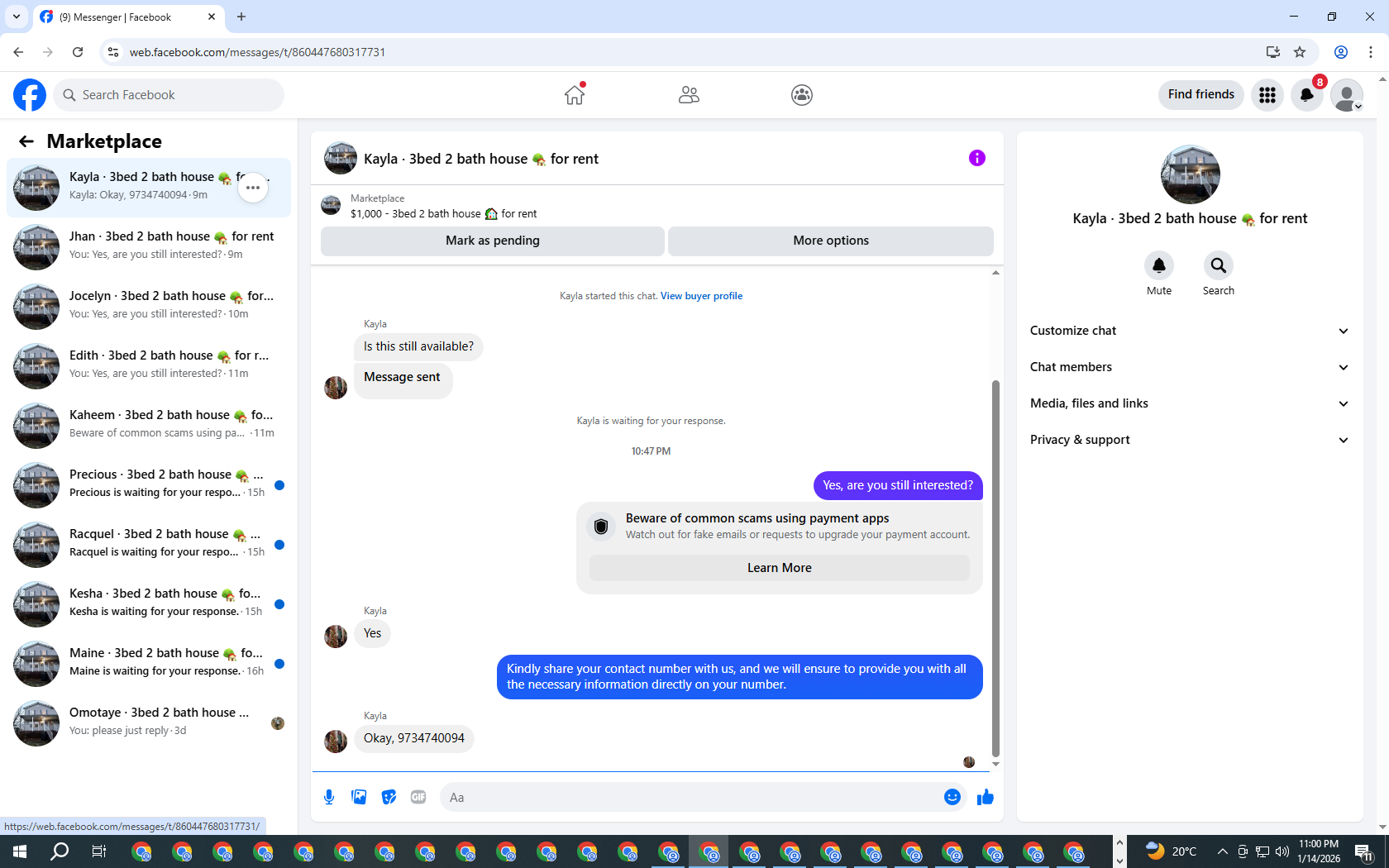The image size is (1389, 868).
Task: Go to the Home feed icon
Action: (575, 95)
